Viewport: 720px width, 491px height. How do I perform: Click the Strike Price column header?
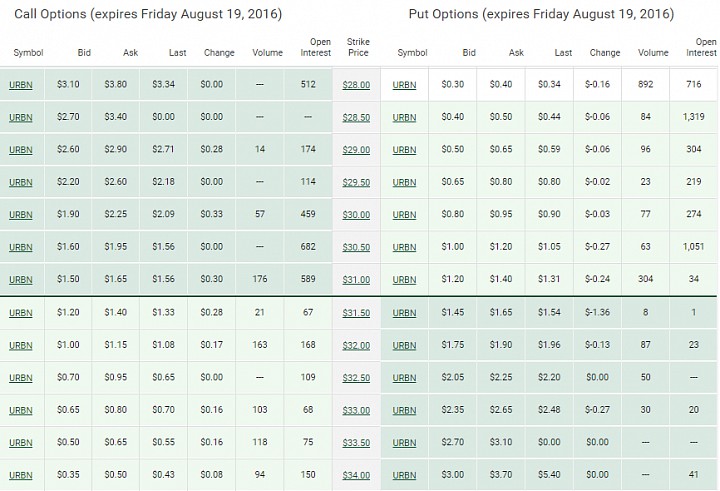358,47
